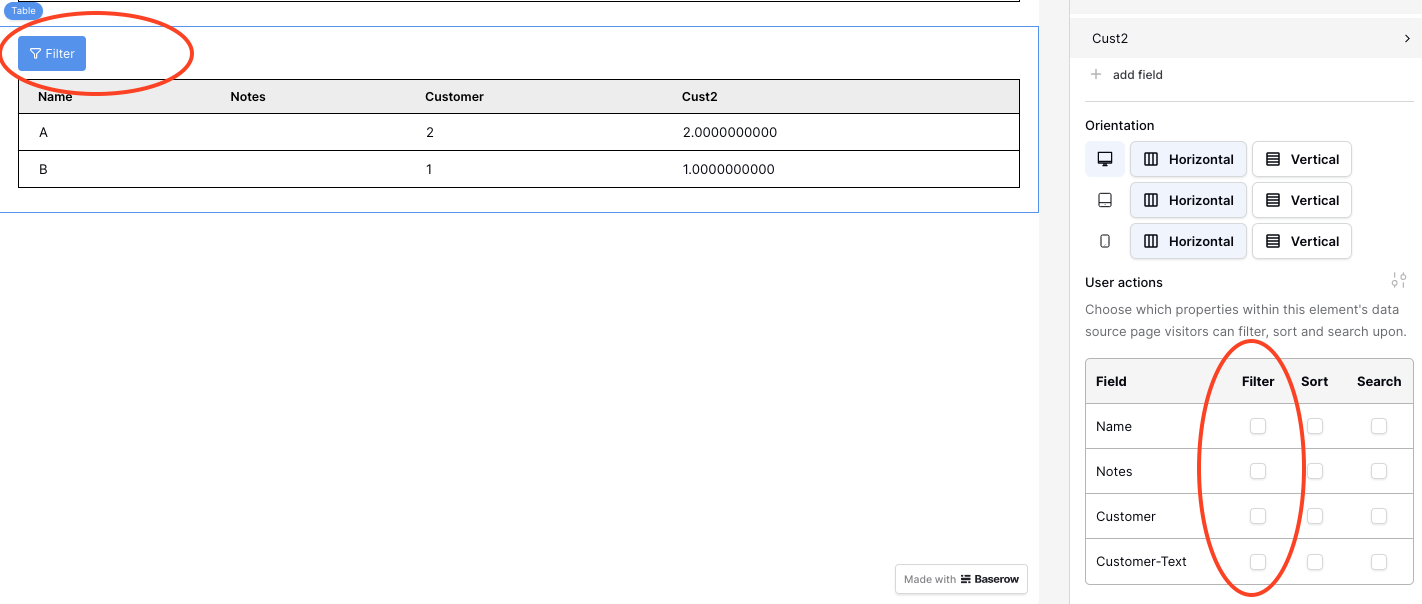Click the User actions section heading
1422x604 pixels.
pyautogui.click(x=1124, y=283)
